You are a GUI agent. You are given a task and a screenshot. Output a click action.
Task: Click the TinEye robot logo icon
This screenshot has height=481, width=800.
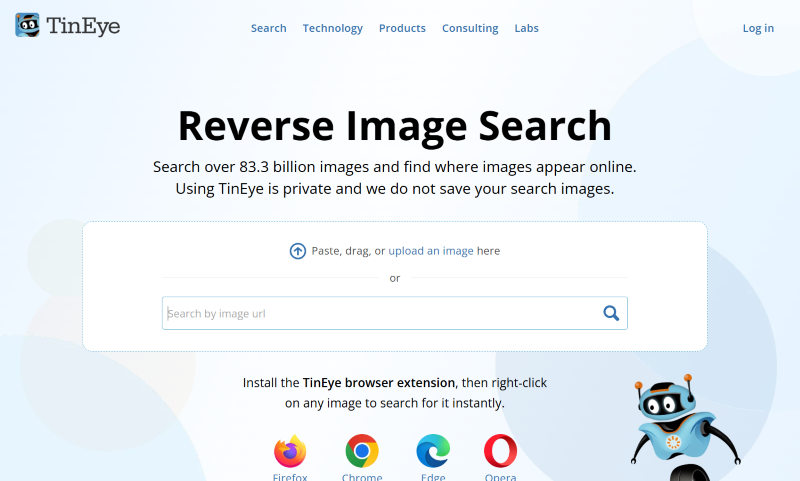(x=27, y=25)
